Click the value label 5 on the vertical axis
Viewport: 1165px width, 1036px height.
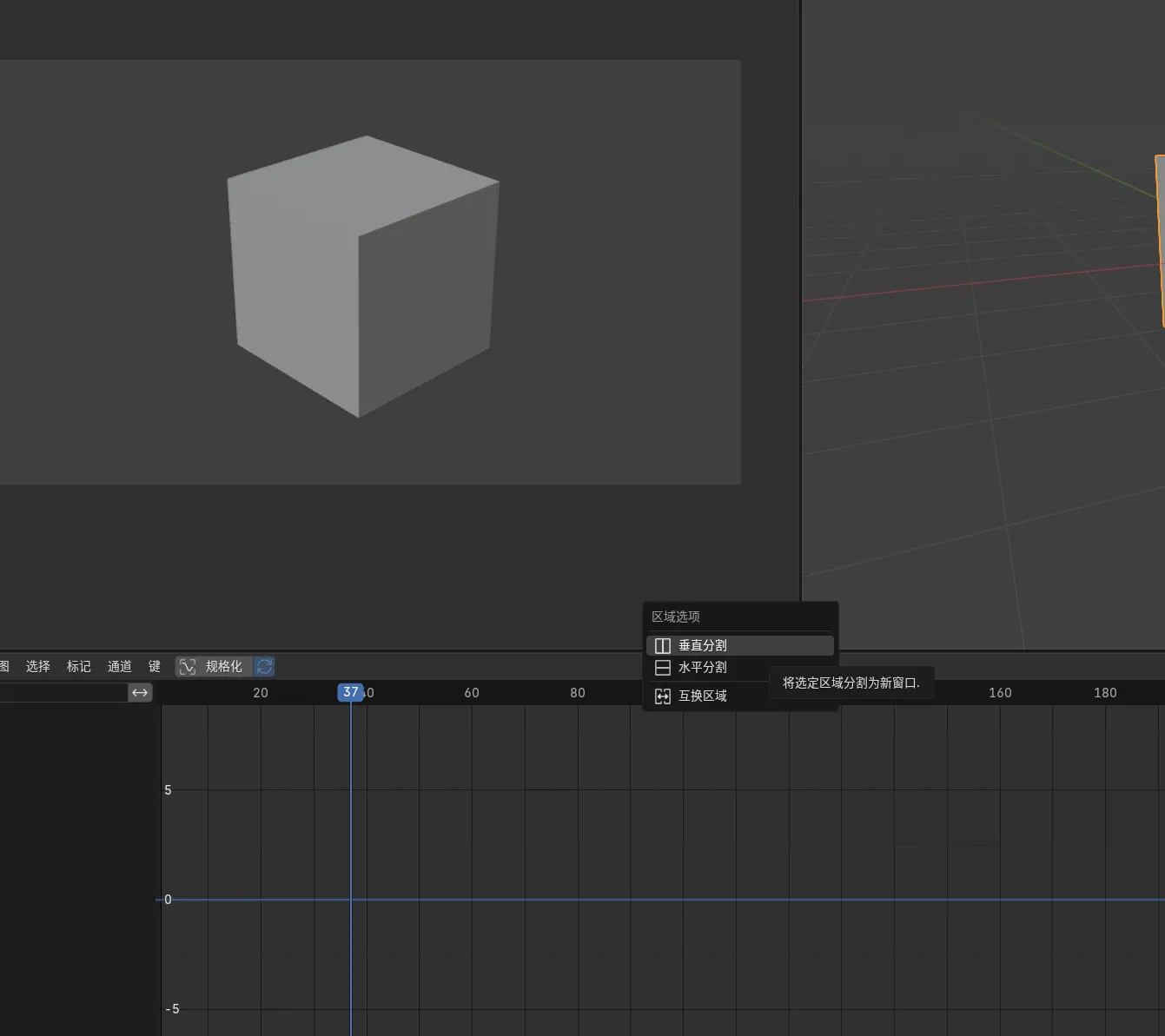[168, 790]
